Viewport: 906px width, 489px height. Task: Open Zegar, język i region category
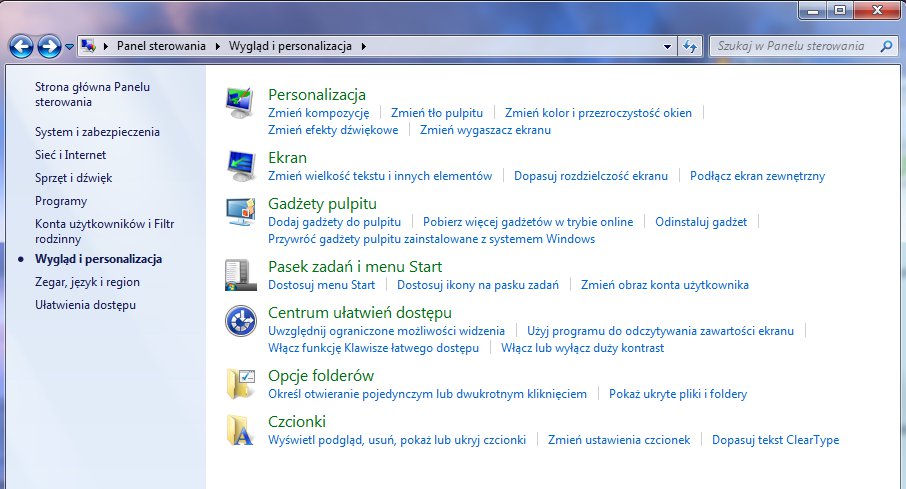[x=87, y=282]
